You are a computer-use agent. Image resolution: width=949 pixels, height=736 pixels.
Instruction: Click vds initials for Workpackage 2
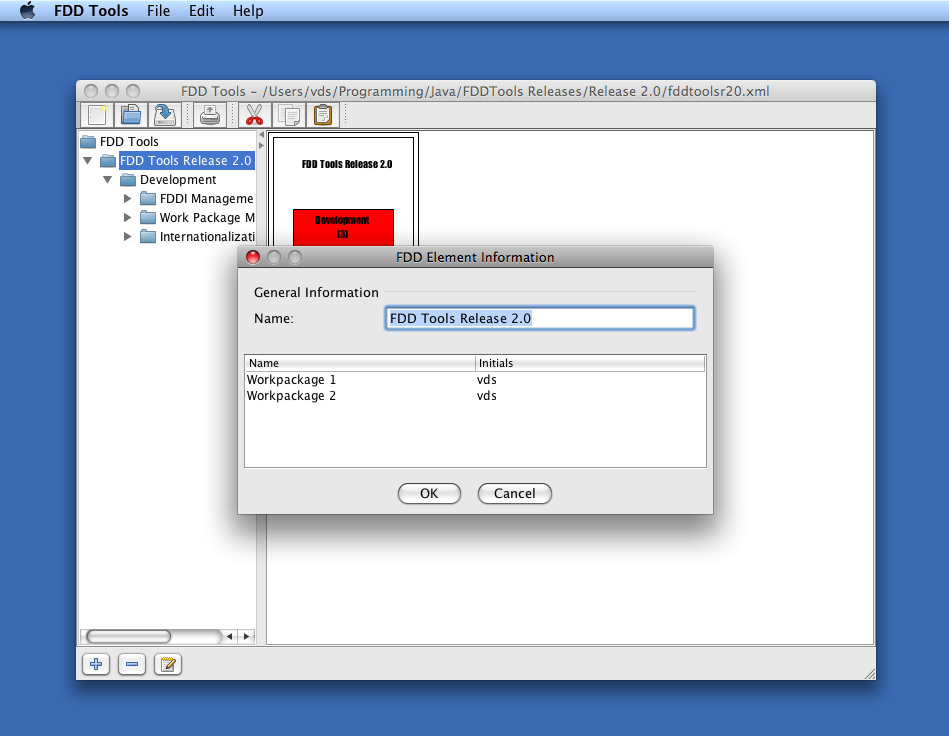coord(487,396)
